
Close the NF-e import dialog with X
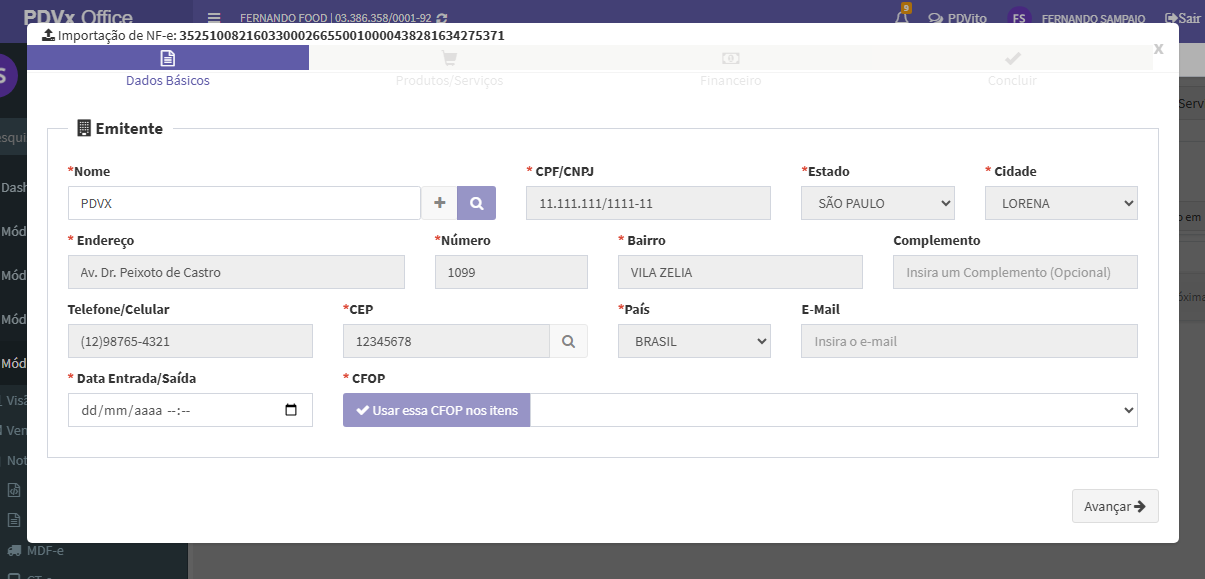[x=1158, y=48]
